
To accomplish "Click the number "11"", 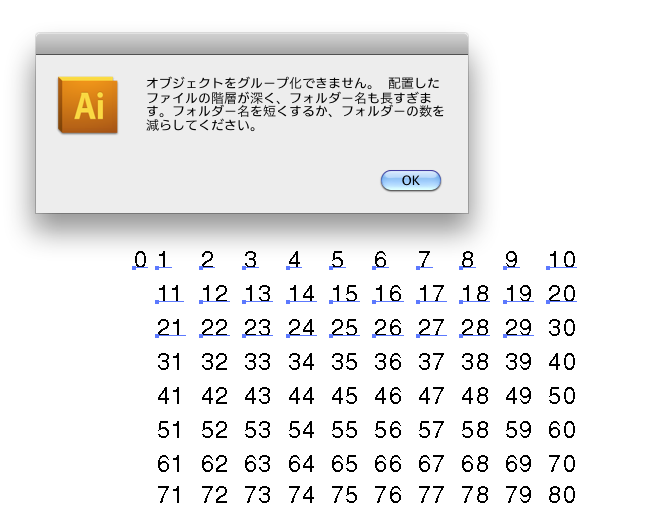I will (x=170, y=294).
